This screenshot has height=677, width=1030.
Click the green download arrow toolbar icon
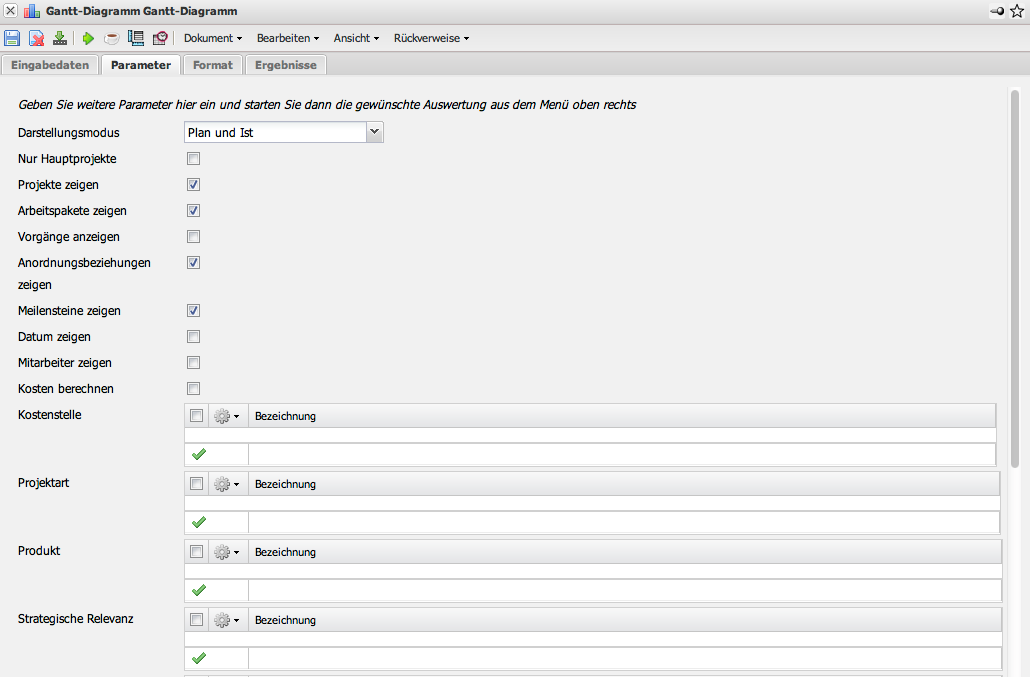coord(60,38)
